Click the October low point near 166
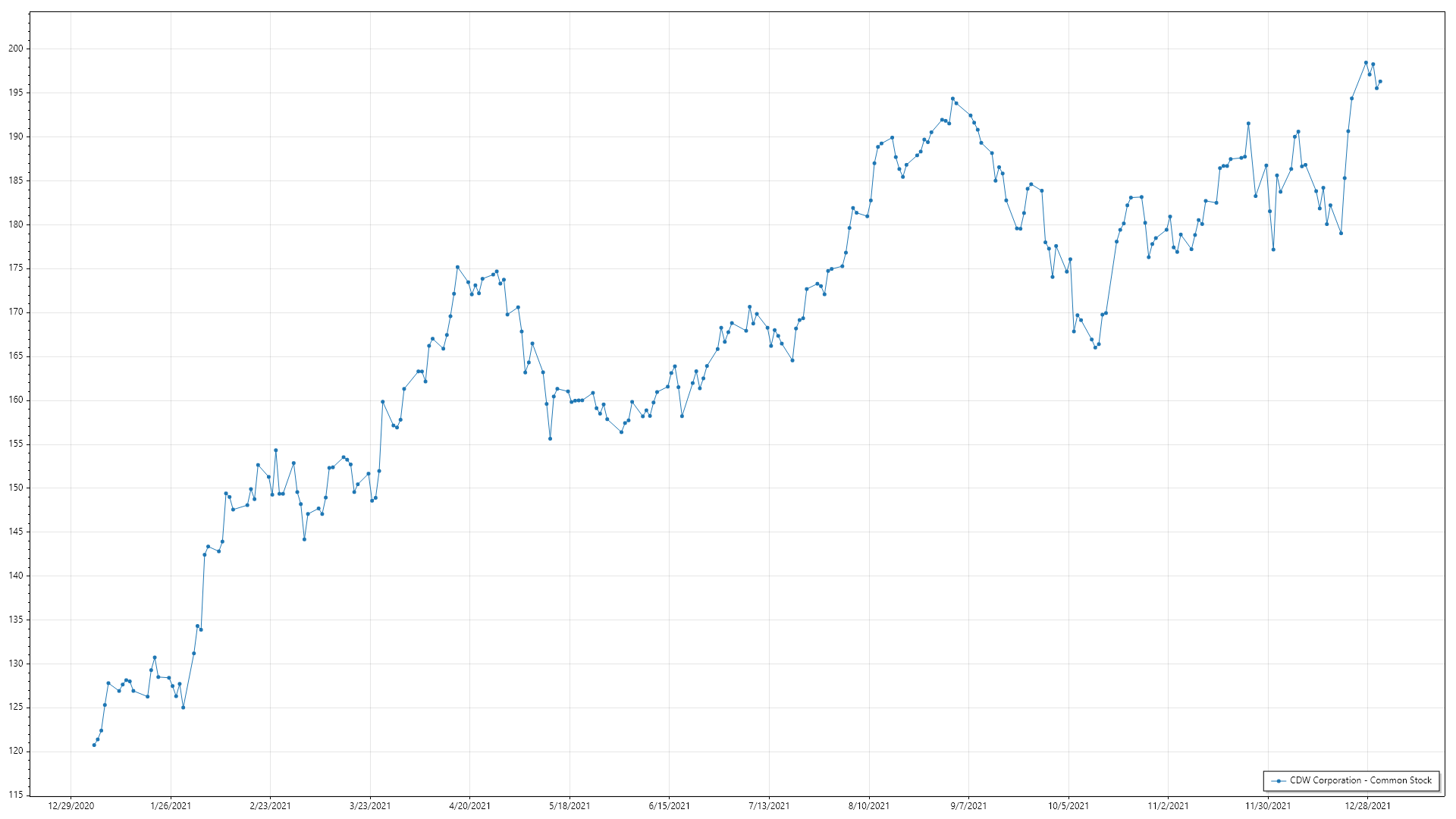The width and height of the screenshot is (1456, 819). click(x=1095, y=347)
